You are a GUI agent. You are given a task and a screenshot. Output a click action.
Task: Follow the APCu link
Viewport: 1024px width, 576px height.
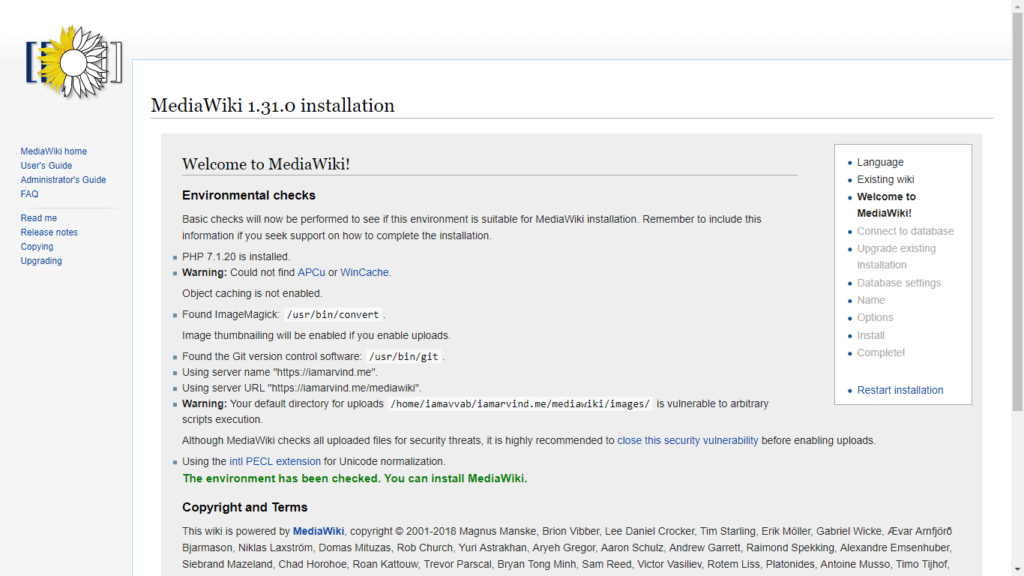point(311,272)
